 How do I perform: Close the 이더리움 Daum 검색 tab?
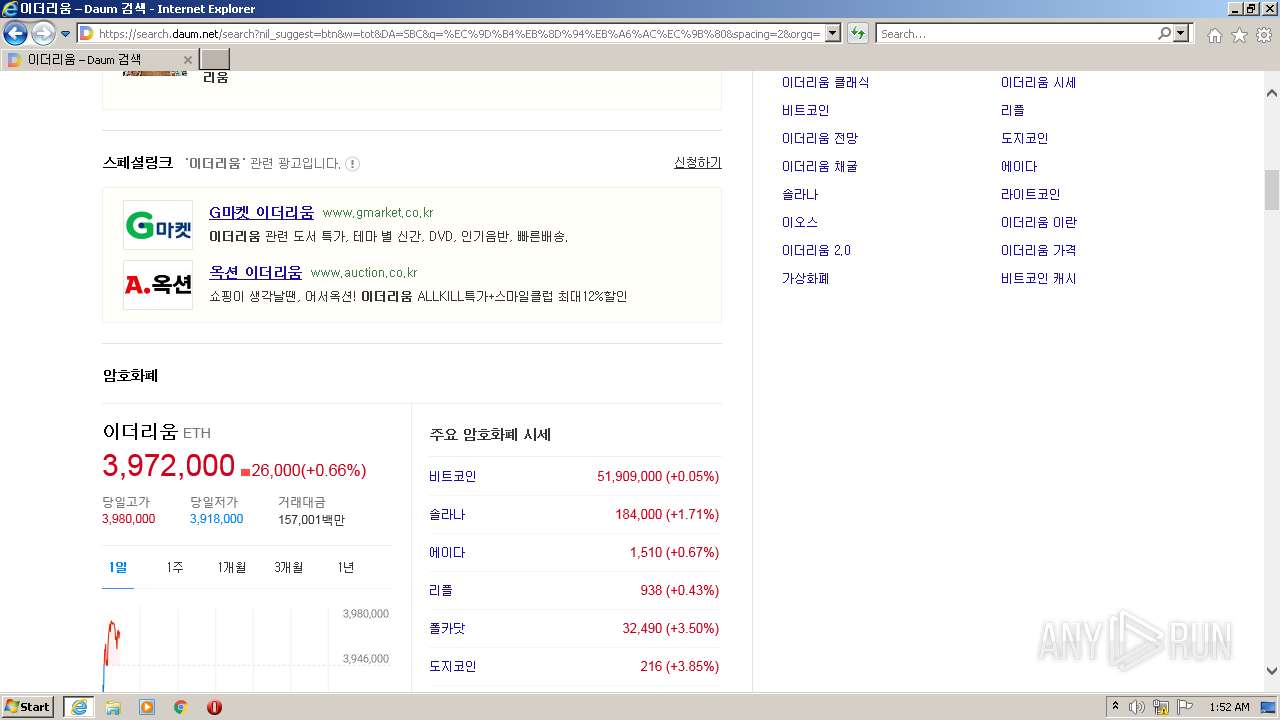coord(187,60)
